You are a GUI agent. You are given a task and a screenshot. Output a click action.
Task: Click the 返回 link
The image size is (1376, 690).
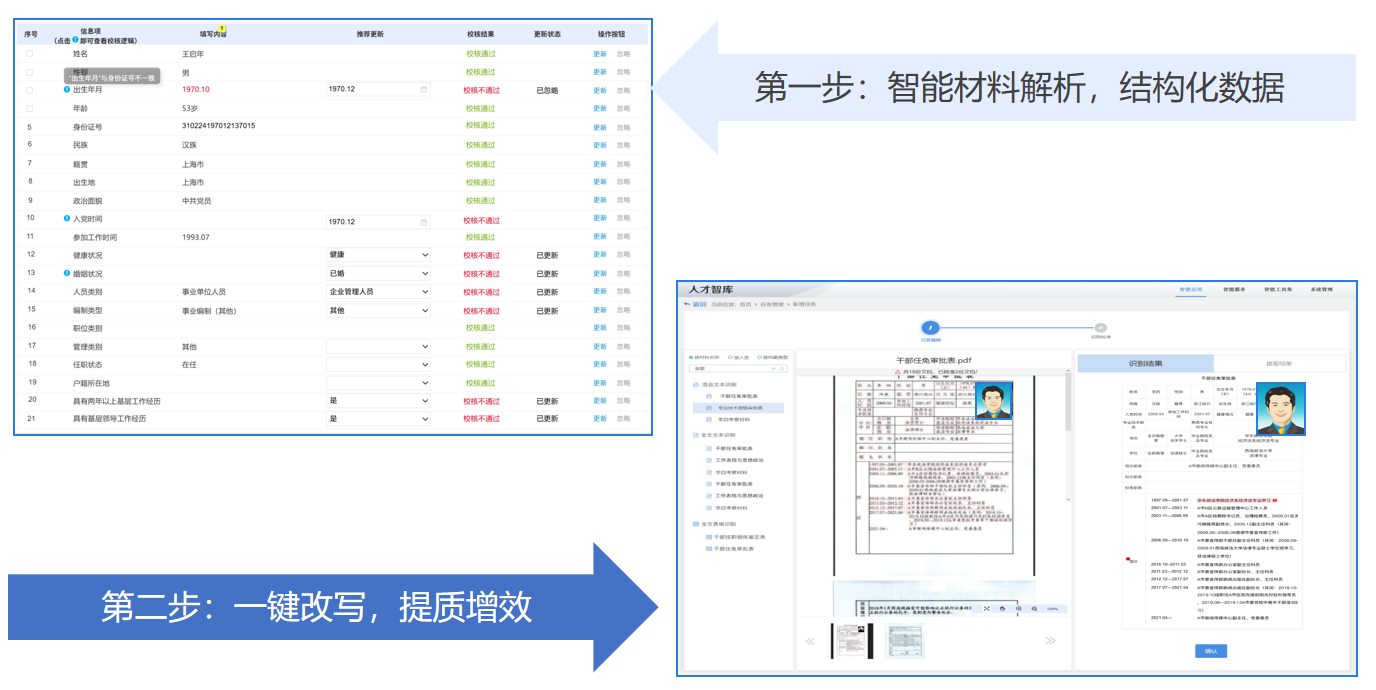(700, 304)
